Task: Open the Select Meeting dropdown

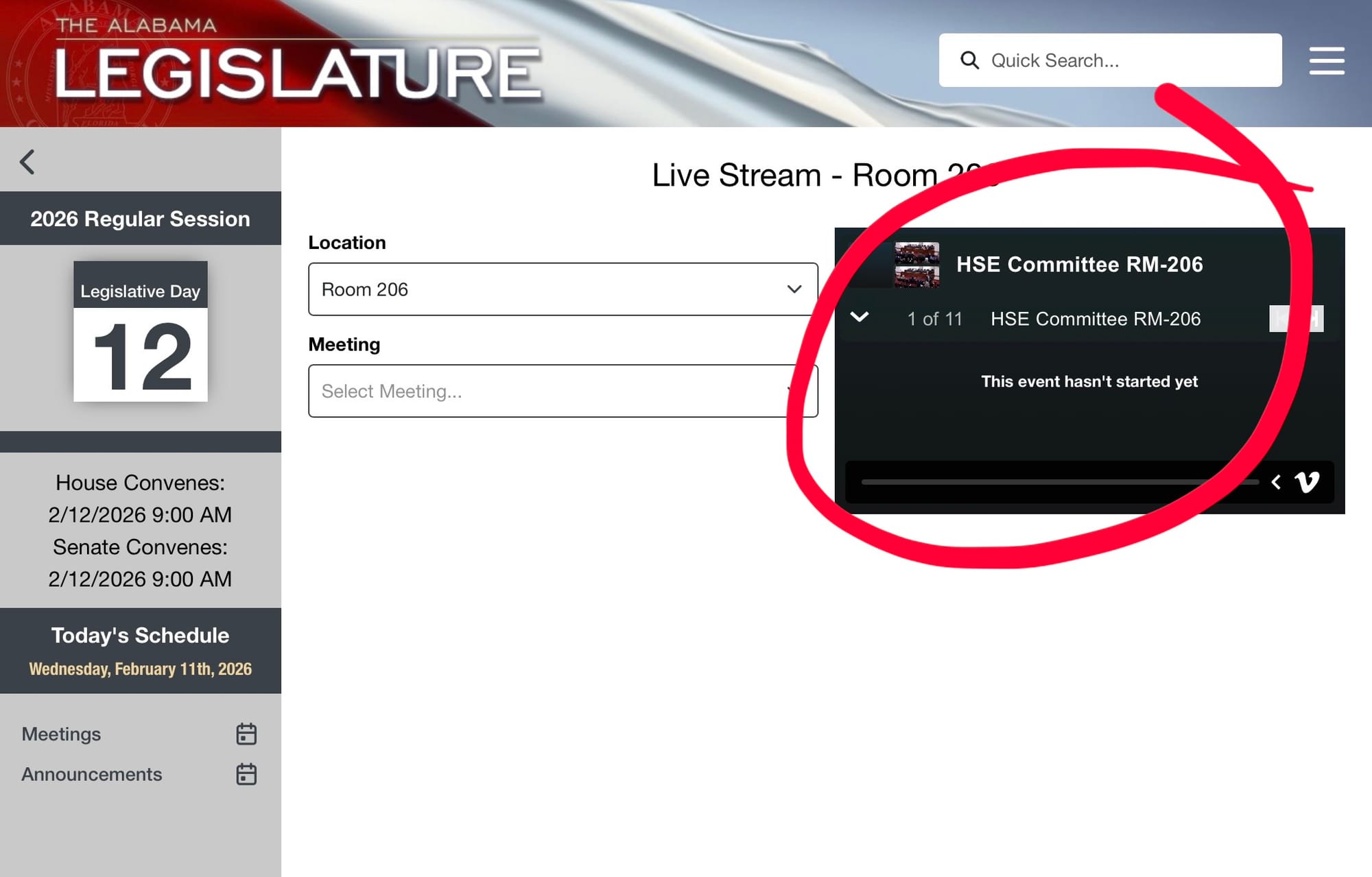Action: click(x=563, y=391)
